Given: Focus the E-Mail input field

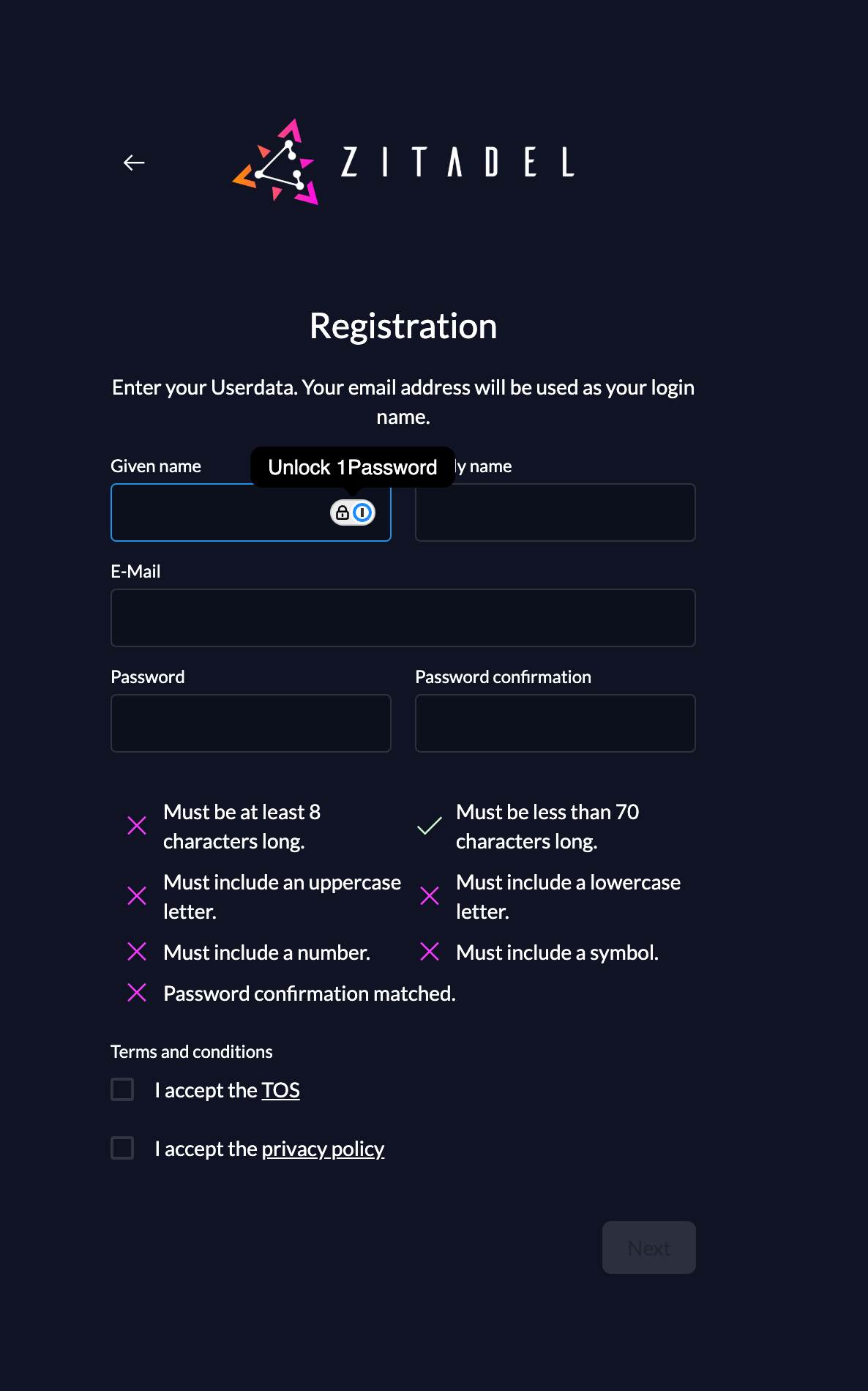Looking at the screenshot, I should (403, 618).
